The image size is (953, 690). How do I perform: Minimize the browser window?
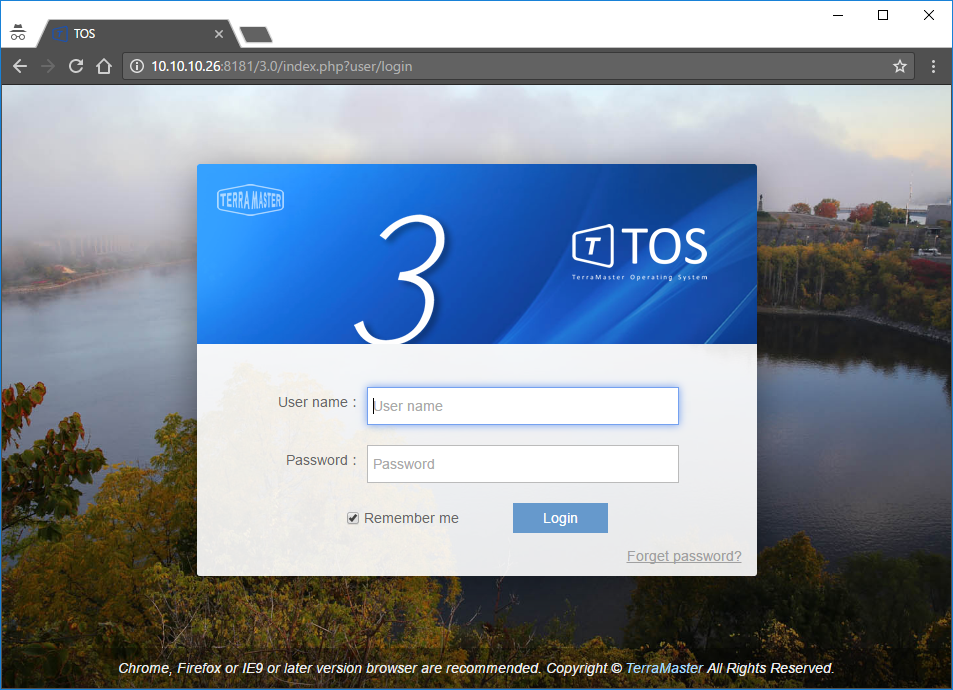pyautogui.click(x=838, y=15)
